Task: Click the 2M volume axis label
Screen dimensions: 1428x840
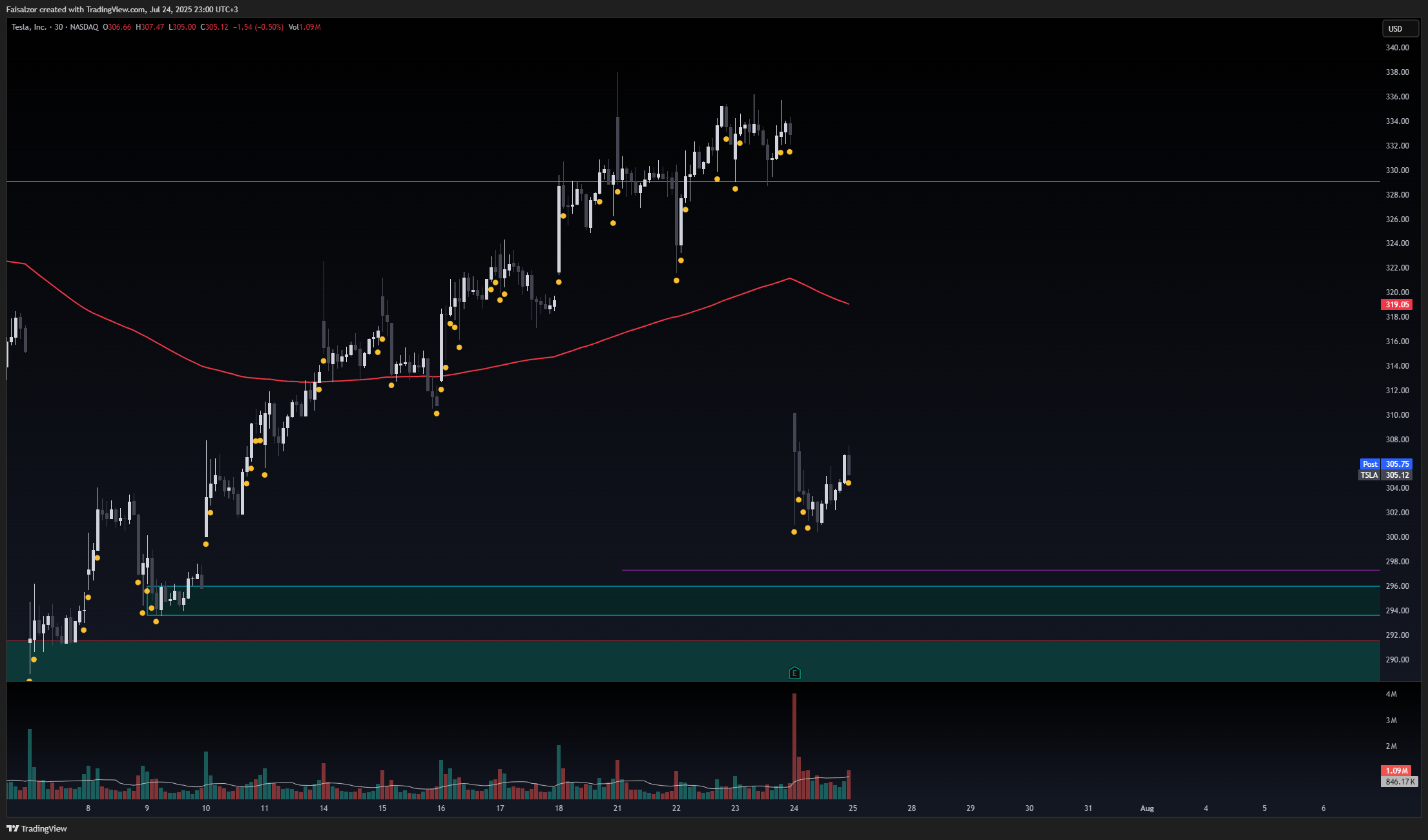Action: (x=1391, y=746)
